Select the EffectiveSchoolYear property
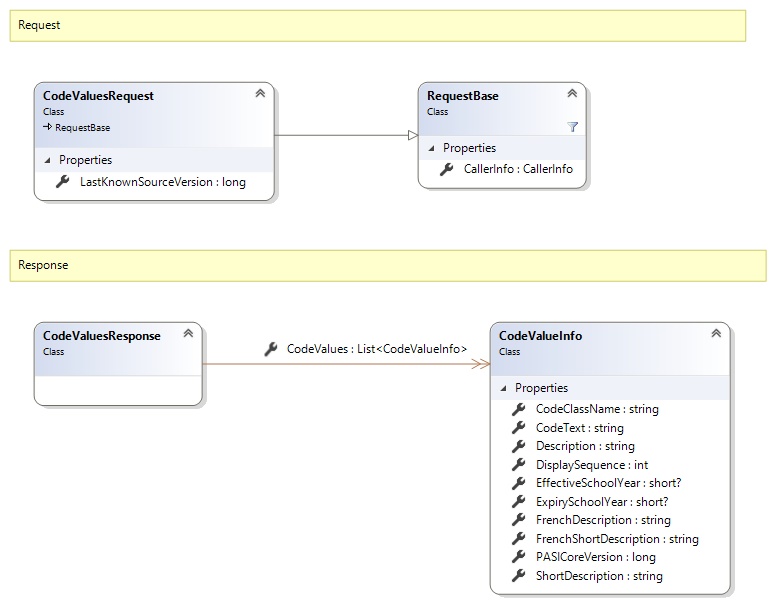Image resolution: width=775 pixels, height=603 pixels. (608, 483)
